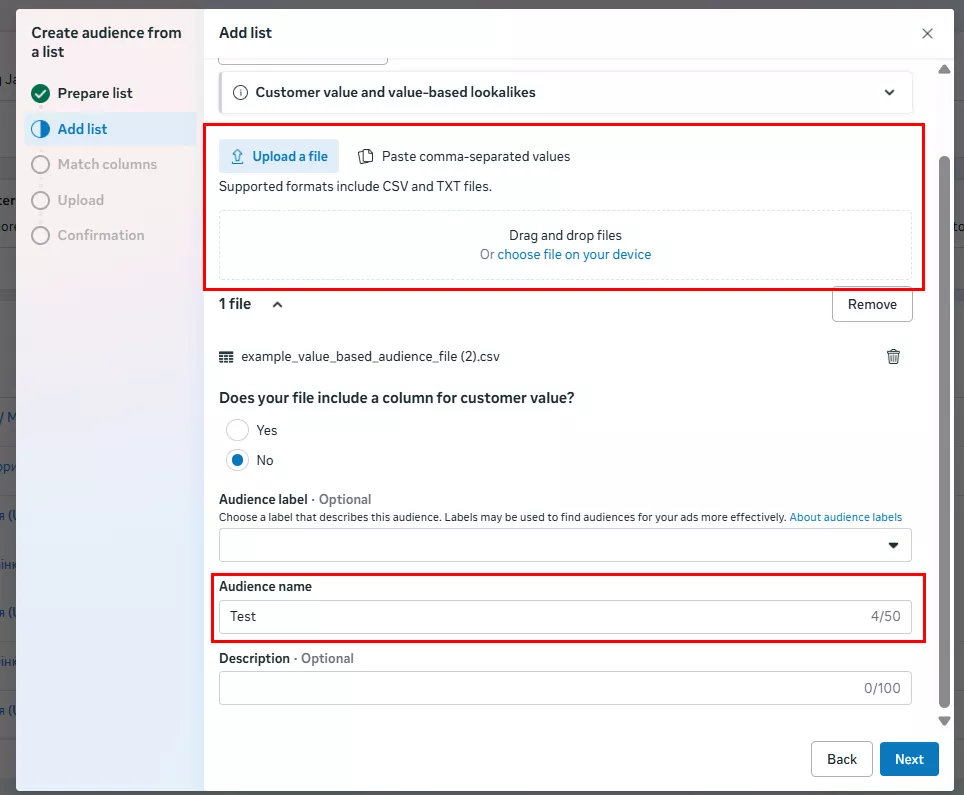Close the Add list dialog
The image size is (964, 795).
click(927, 33)
